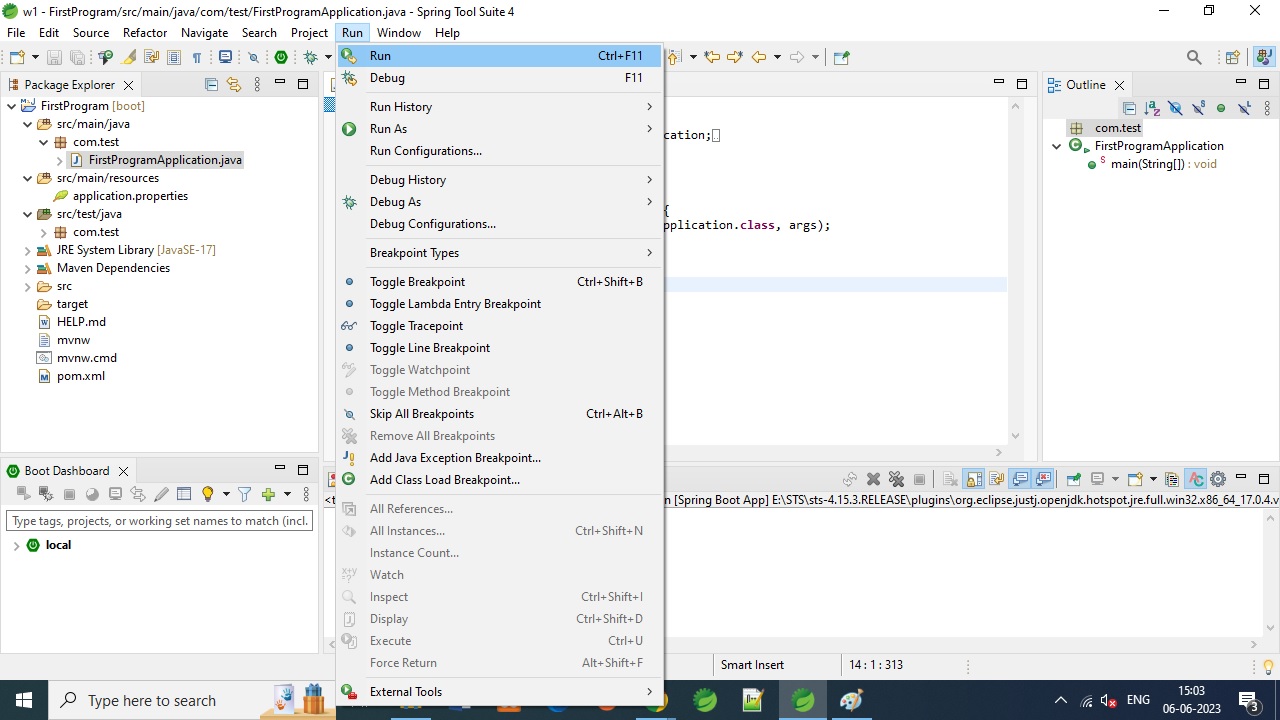The width and height of the screenshot is (1280, 720).
Task: Expand JRE System Library node
Action: point(27,250)
